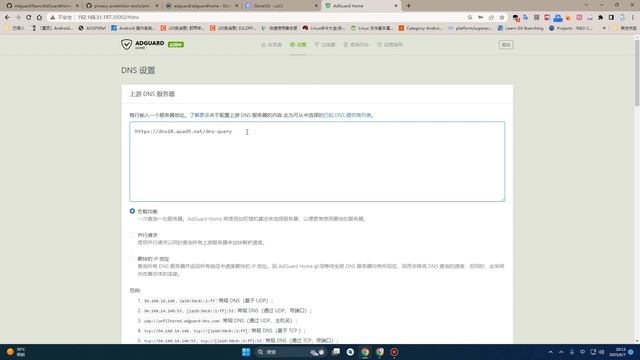
Task: Go back with the browser back arrow
Action: coord(7,17)
